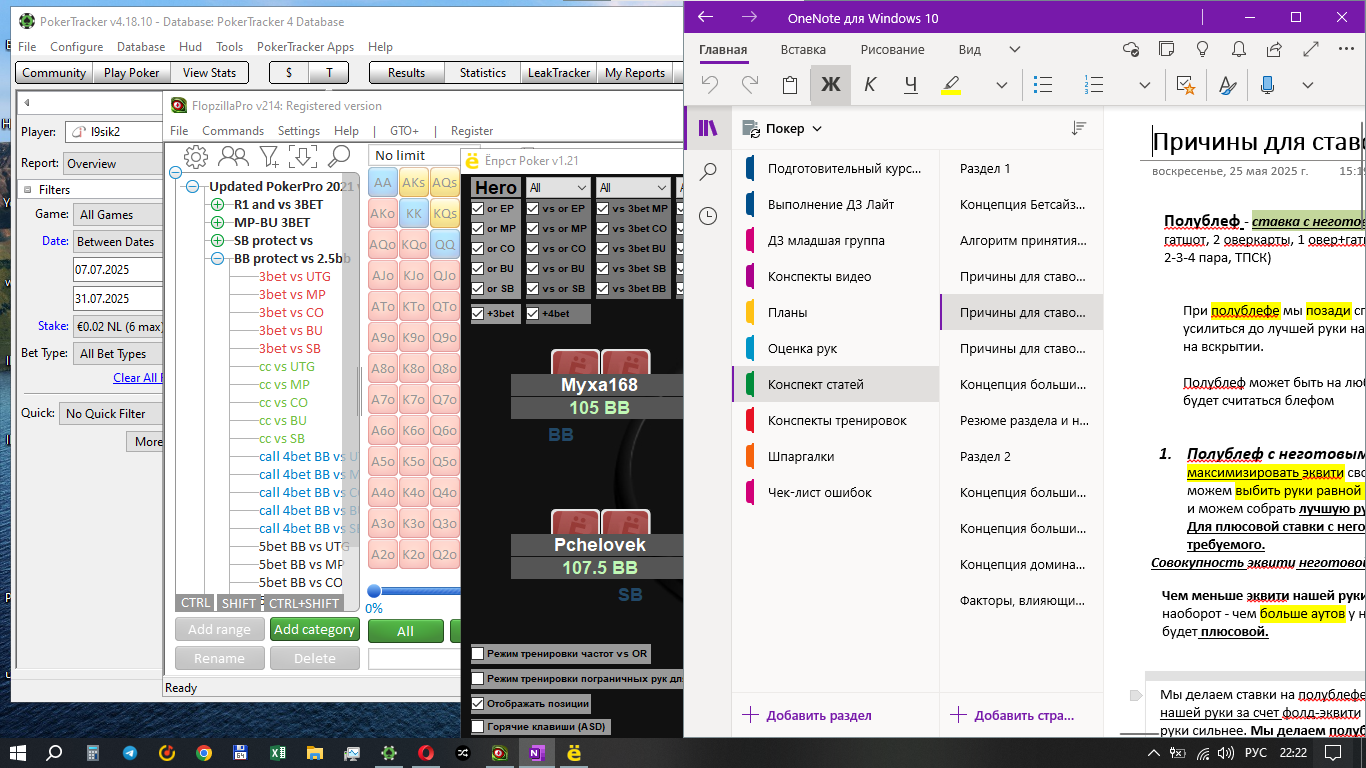The image size is (1366, 768).
Task: Insert a bulleted list in OneNote
Action: 1043,85
